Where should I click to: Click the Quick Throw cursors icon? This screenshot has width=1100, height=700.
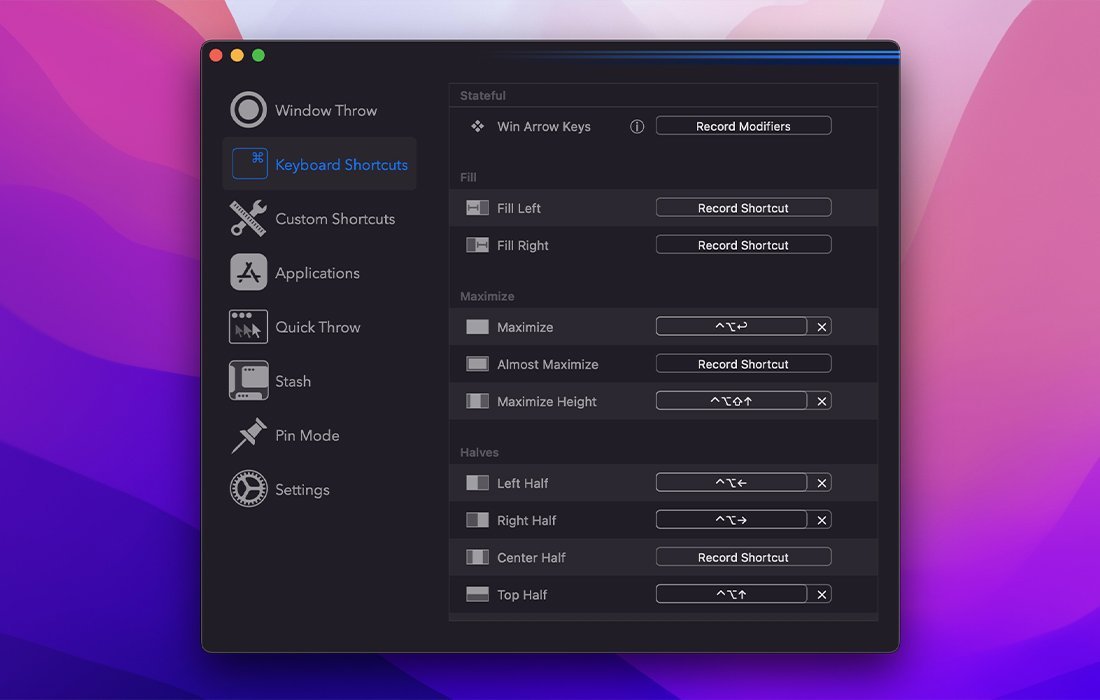click(x=248, y=326)
